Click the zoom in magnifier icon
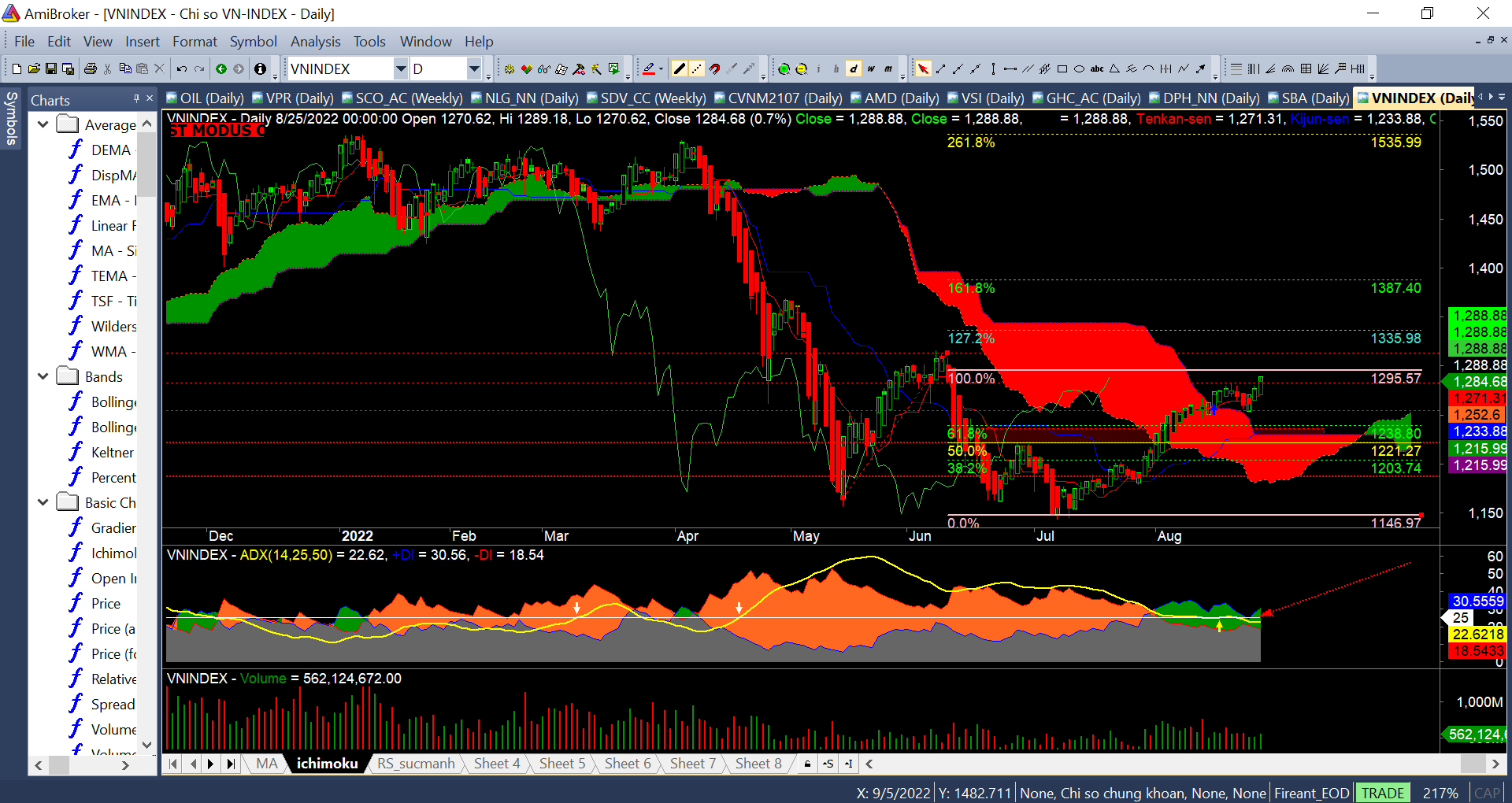 (784, 69)
